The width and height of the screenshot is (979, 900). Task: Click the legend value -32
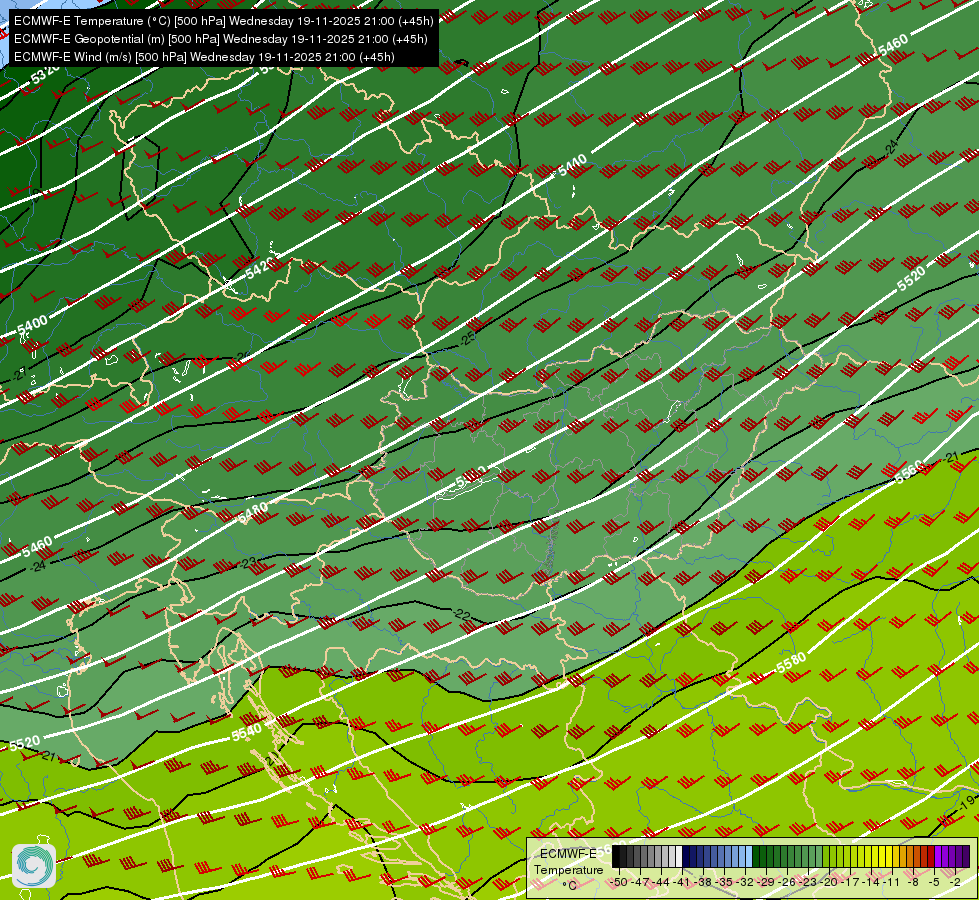pyautogui.click(x=745, y=883)
